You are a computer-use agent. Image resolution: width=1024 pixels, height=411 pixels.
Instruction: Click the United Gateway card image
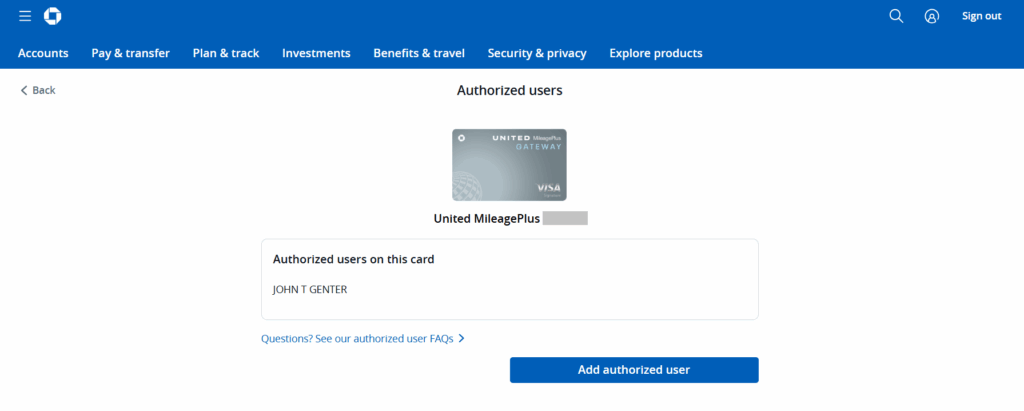(x=509, y=165)
